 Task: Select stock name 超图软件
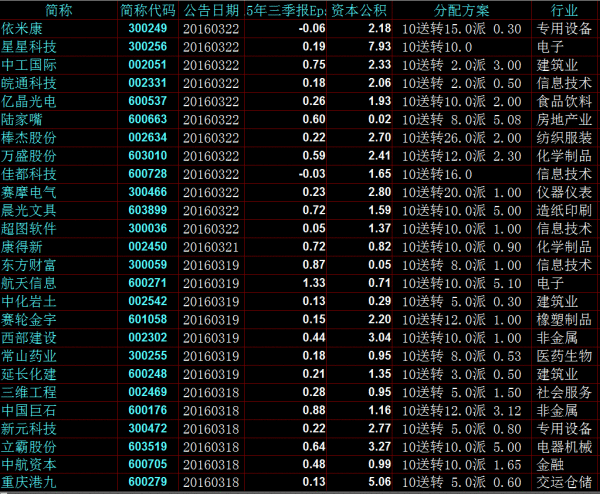pos(29,228)
